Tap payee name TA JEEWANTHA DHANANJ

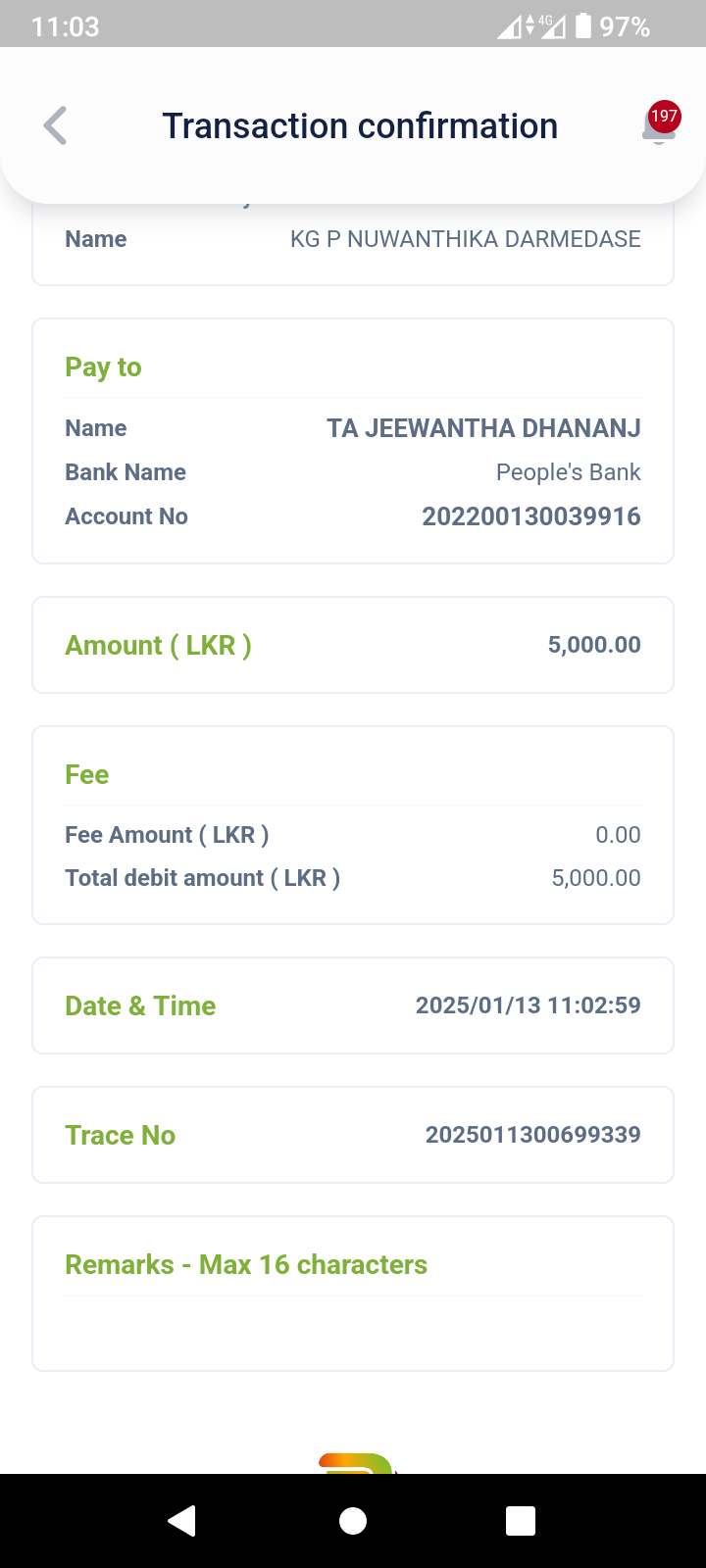pos(483,428)
